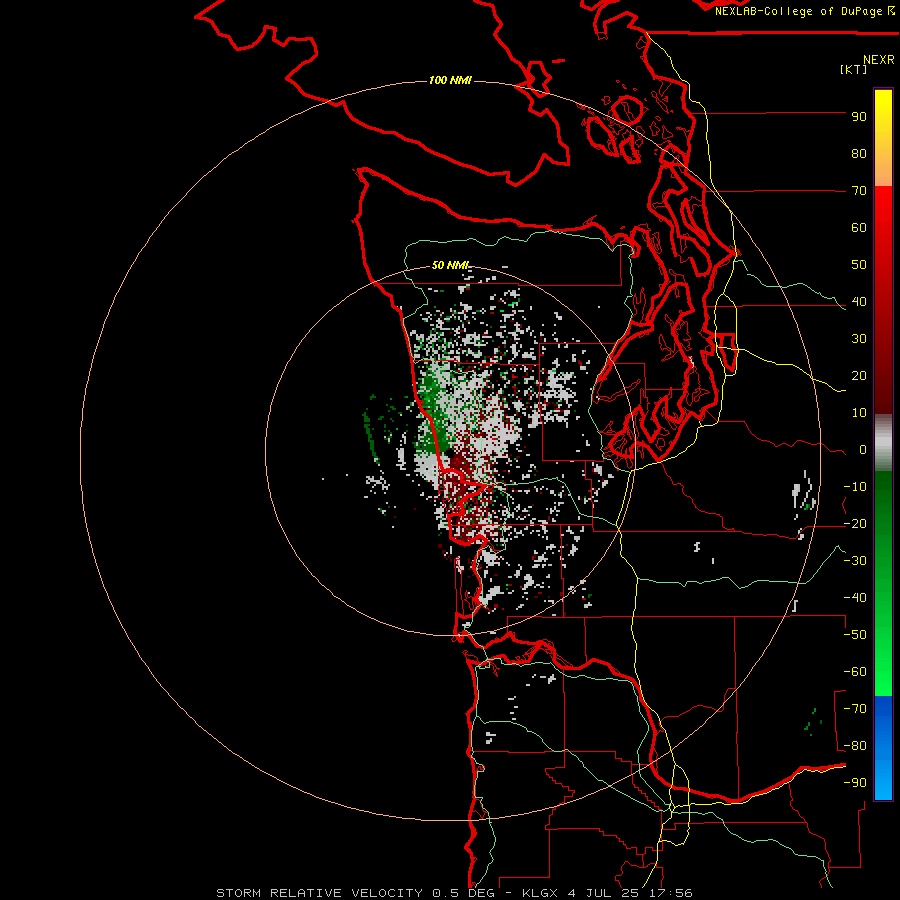Click the blue bottom segment of color bar
This screenshot has height=900, width=900.
click(x=883, y=747)
